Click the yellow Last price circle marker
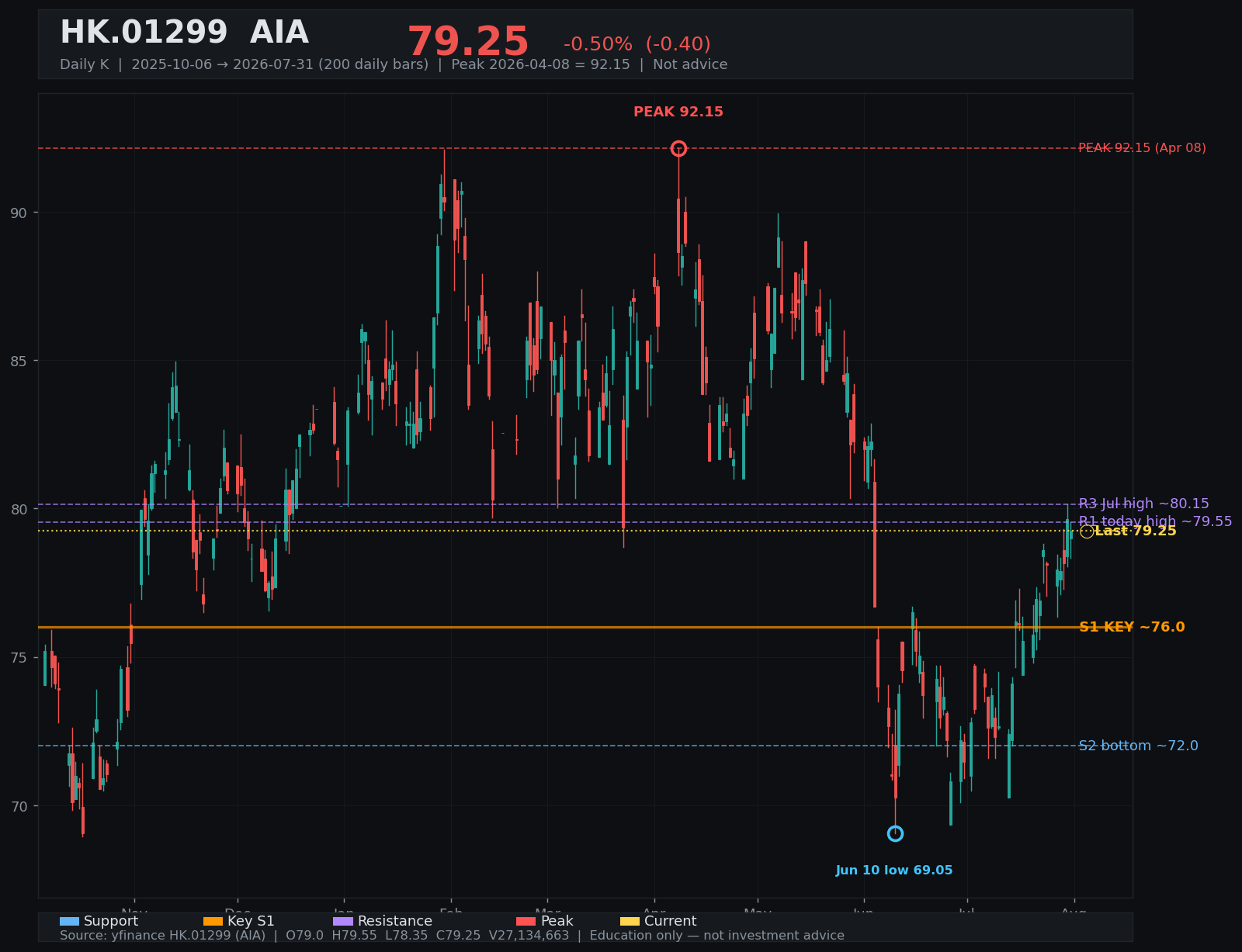 (x=1087, y=531)
